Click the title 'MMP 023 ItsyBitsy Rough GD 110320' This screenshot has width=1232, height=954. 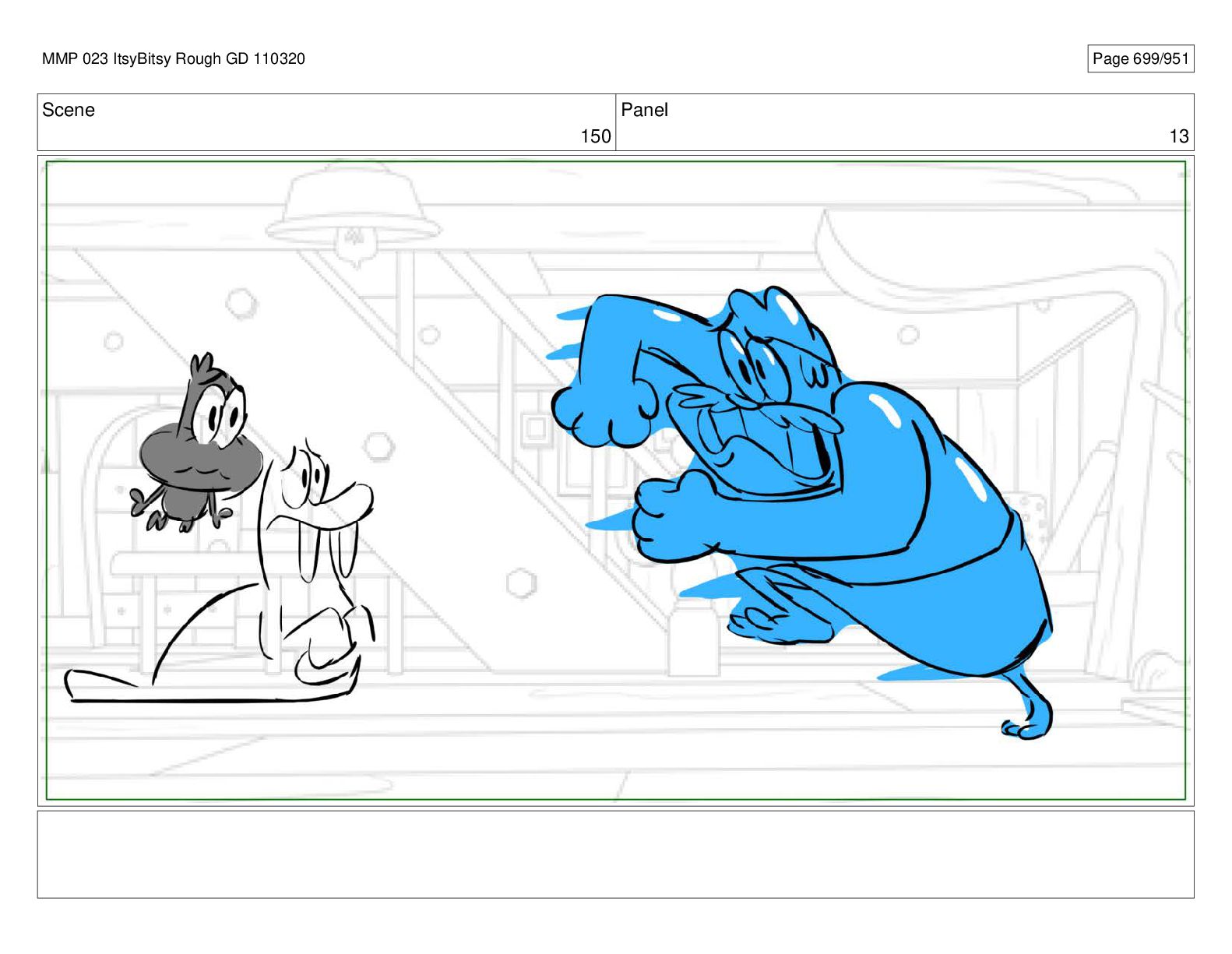coord(174,58)
